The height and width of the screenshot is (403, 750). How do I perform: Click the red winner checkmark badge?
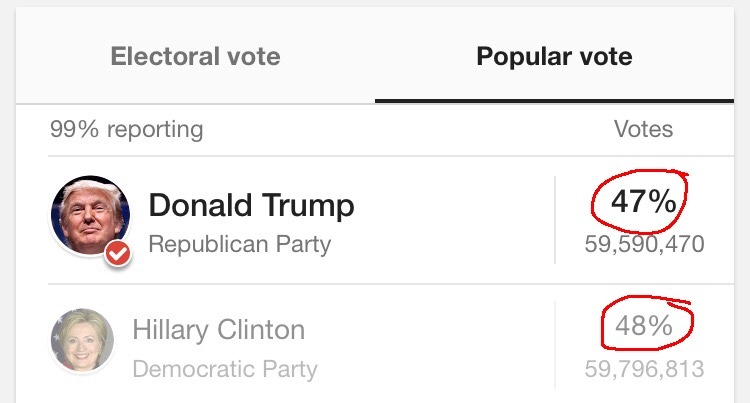click(x=118, y=254)
